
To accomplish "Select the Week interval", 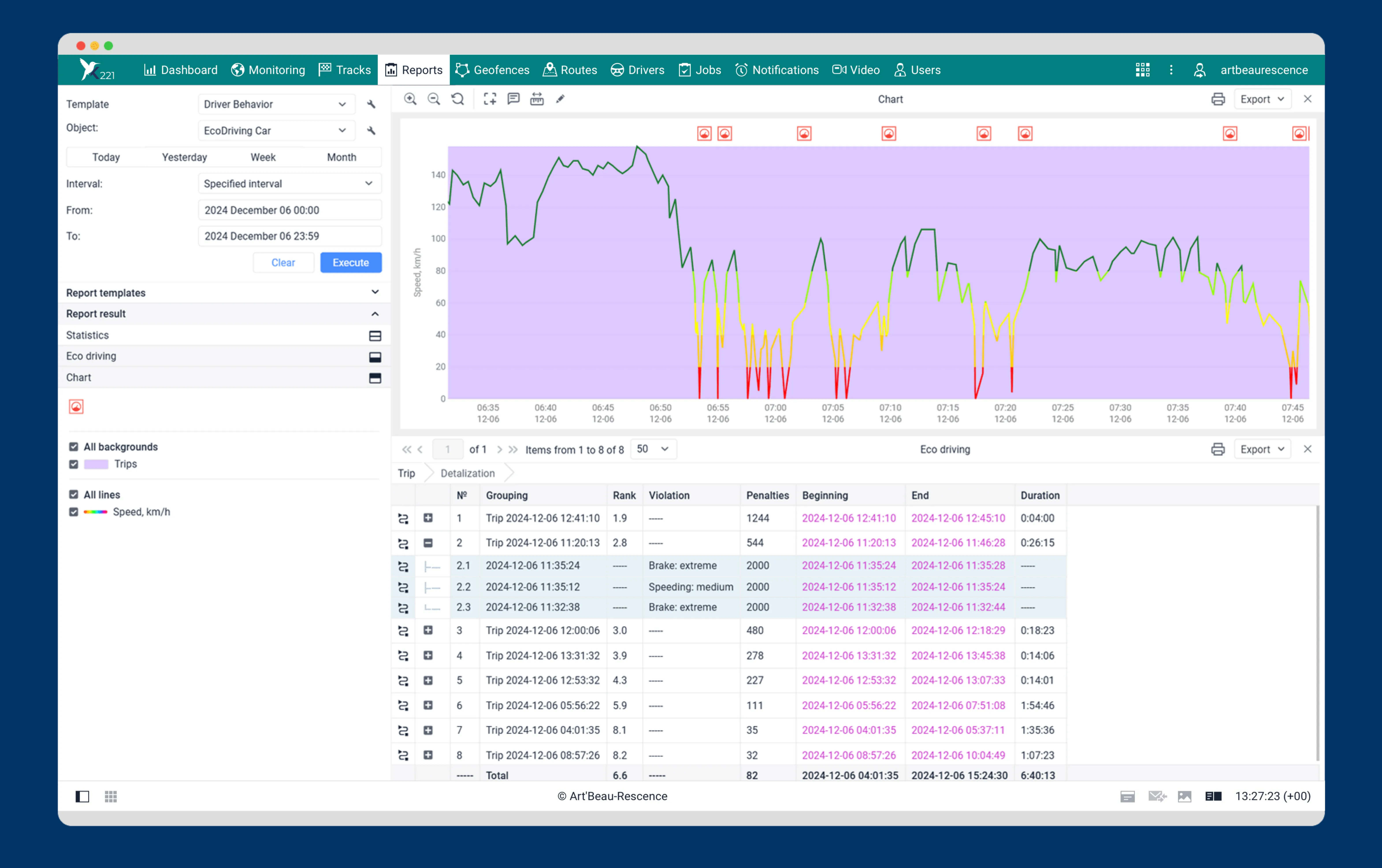I will [x=263, y=157].
